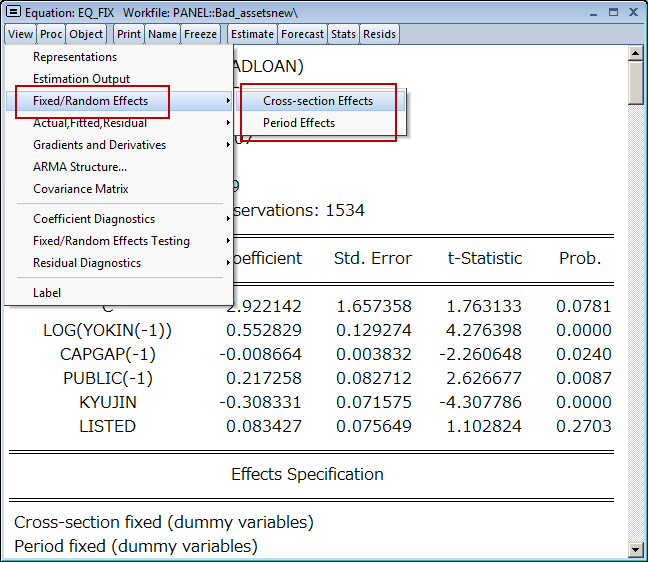The height and width of the screenshot is (562, 648).
Task: Open the Forecast dialog button
Action: click(x=302, y=34)
